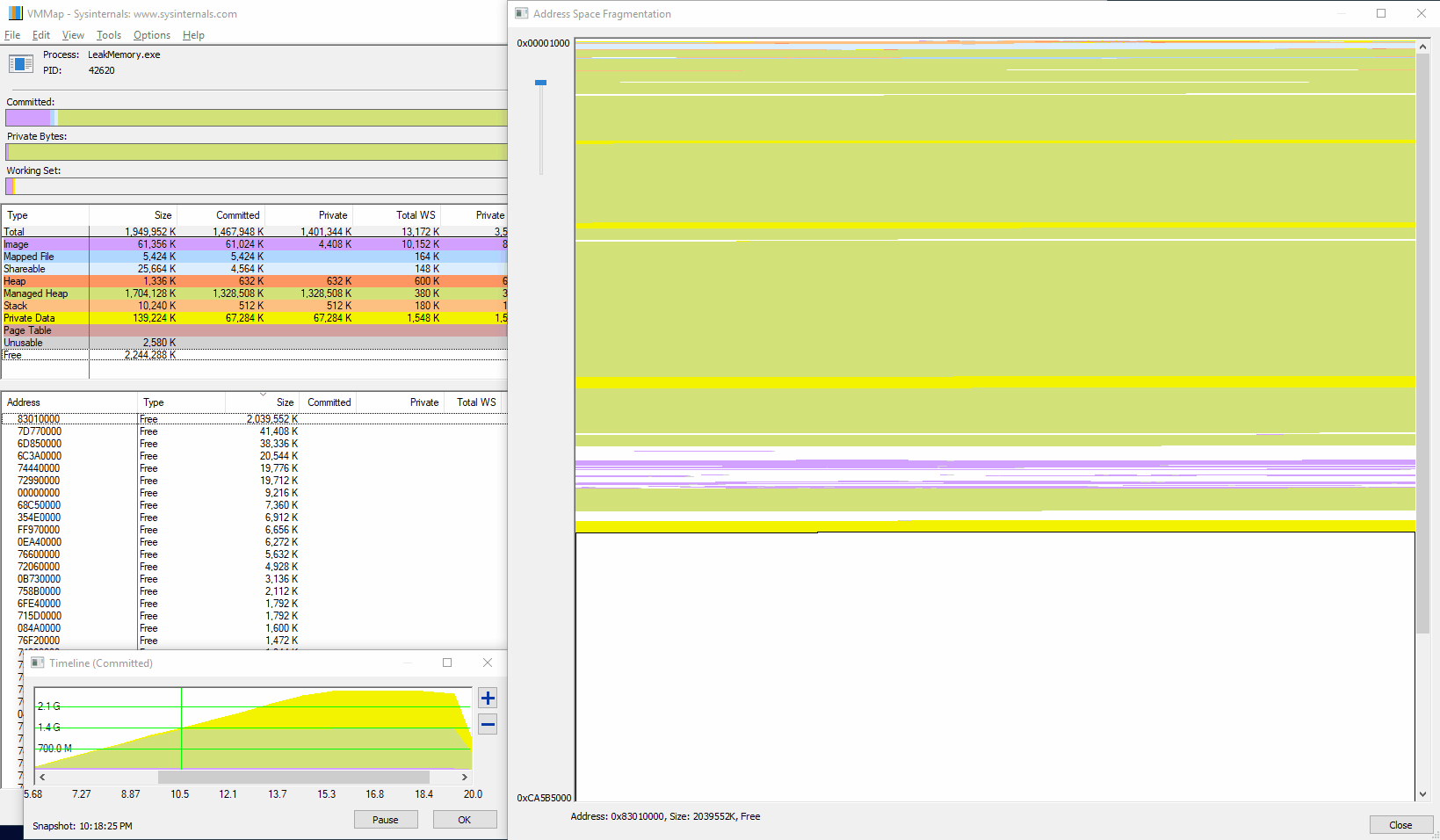Image resolution: width=1440 pixels, height=840 pixels.
Task: Open the Options menu
Action: tap(152, 35)
